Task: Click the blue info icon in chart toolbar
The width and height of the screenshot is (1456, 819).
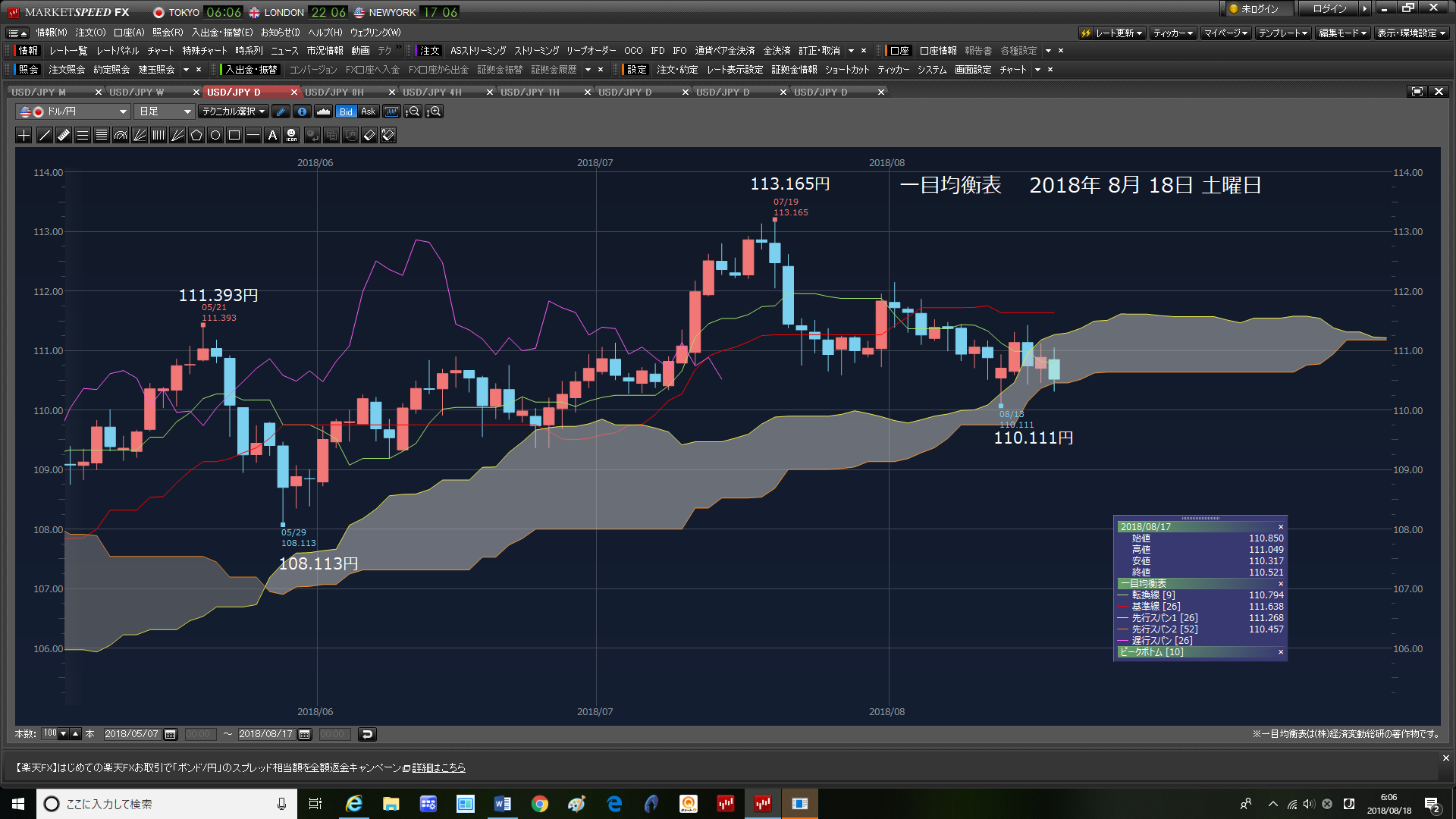Action: [x=302, y=111]
